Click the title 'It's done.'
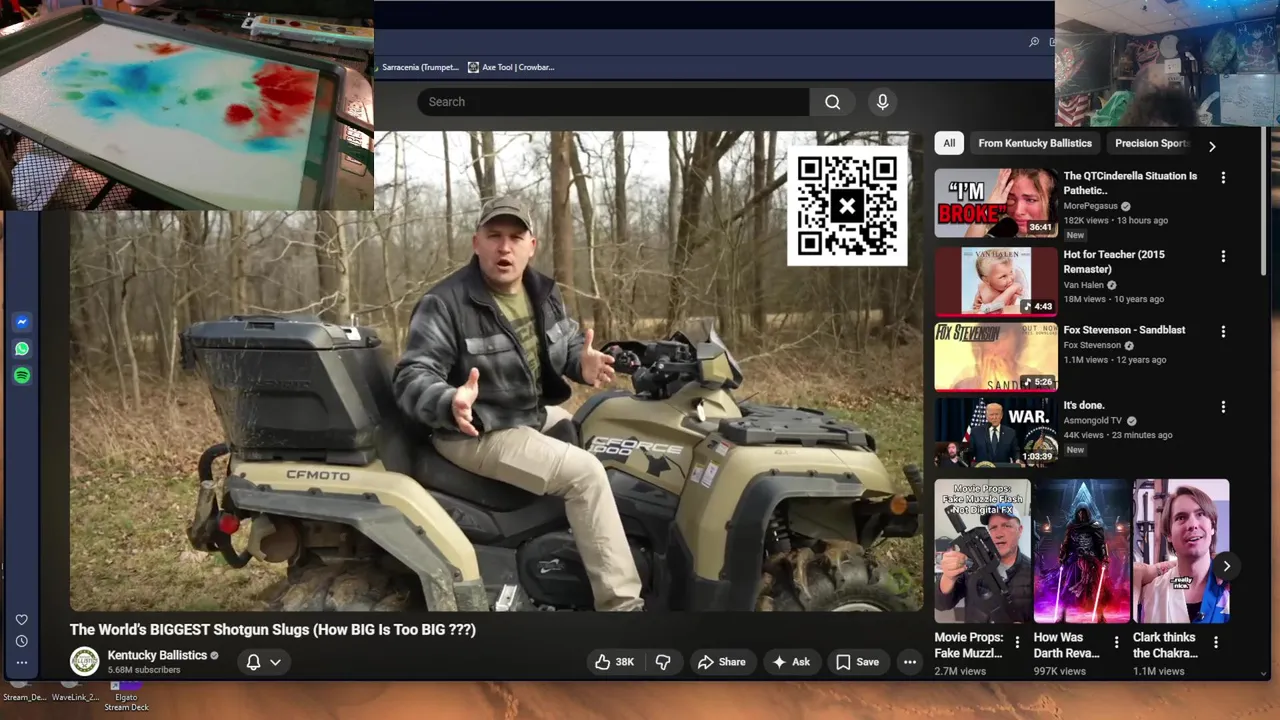This screenshot has width=1280, height=720. 1084,406
